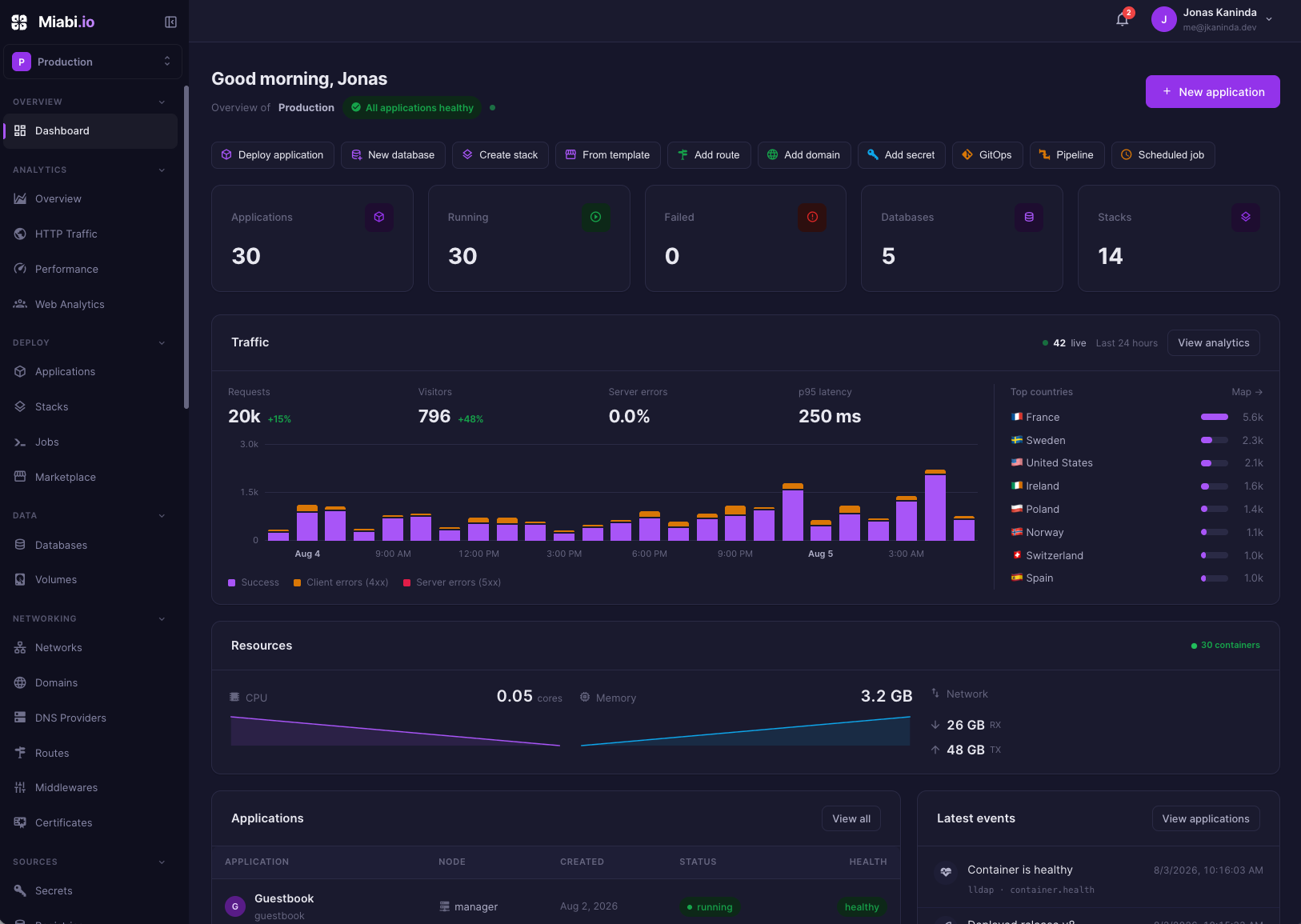Click the Stacks card layers icon
Viewport: 1301px width, 924px height.
[1246, 217]
